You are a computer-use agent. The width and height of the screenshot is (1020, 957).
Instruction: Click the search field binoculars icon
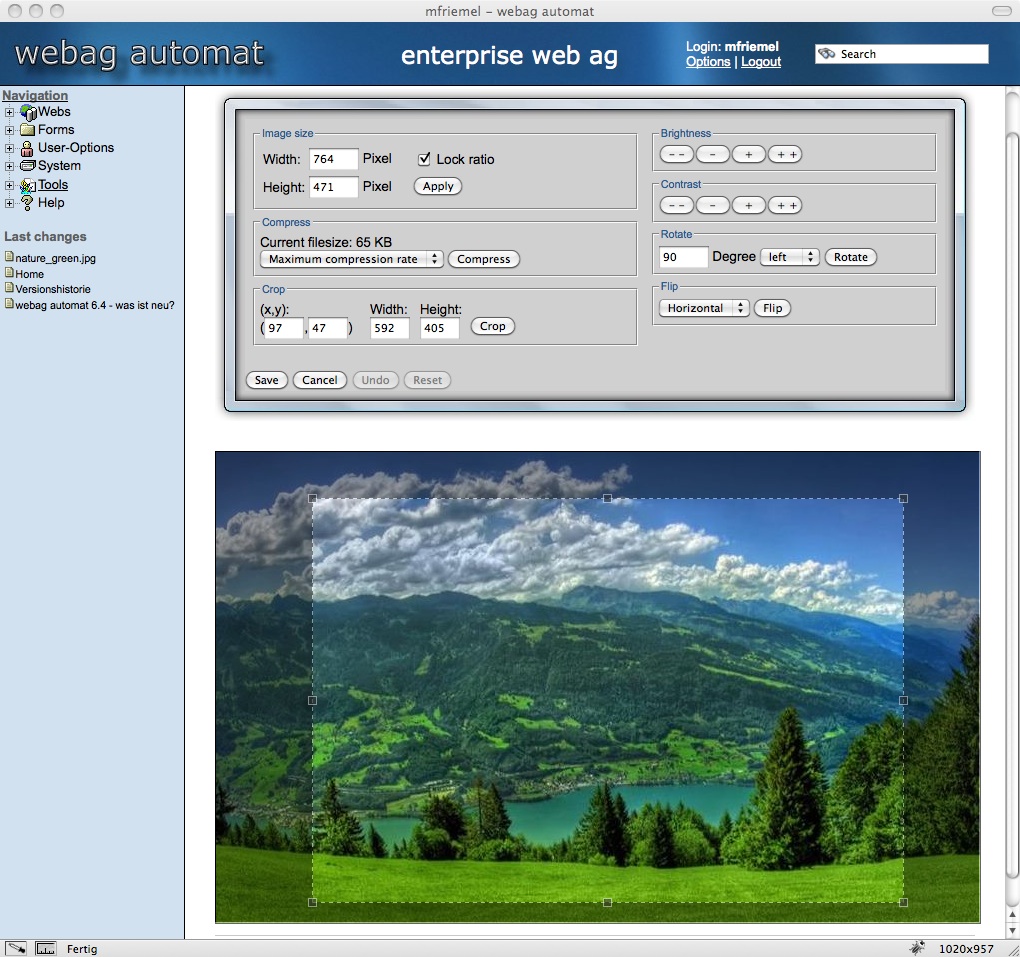coord(827,54)
